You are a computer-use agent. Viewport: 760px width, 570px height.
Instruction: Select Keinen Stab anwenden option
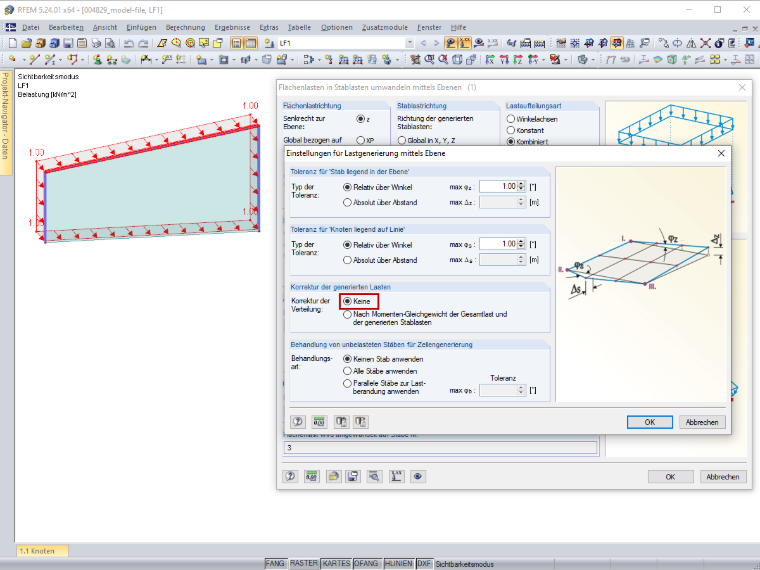pyautogui.click(x=347, y=359)
